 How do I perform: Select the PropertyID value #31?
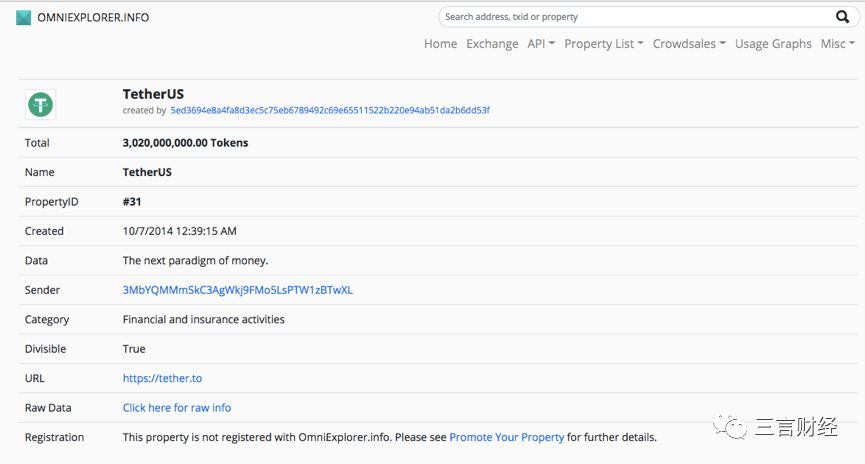pyautogui.click(x=132, y=202)
